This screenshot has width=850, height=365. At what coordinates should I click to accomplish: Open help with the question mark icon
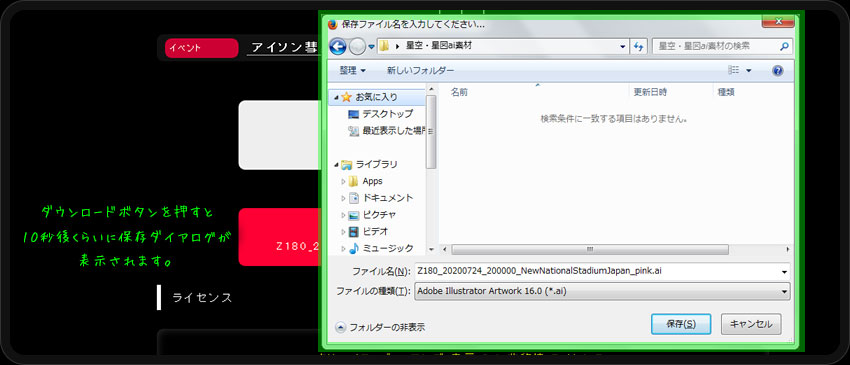coord(777,71)
